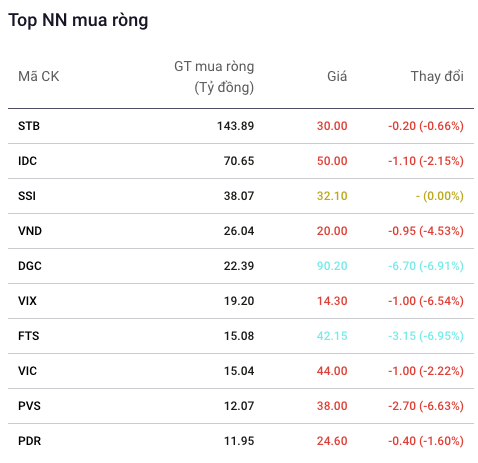Select DGC ticker symbol
The height and width of the screenshot is (463, 478).
click(x=30, y=266)
